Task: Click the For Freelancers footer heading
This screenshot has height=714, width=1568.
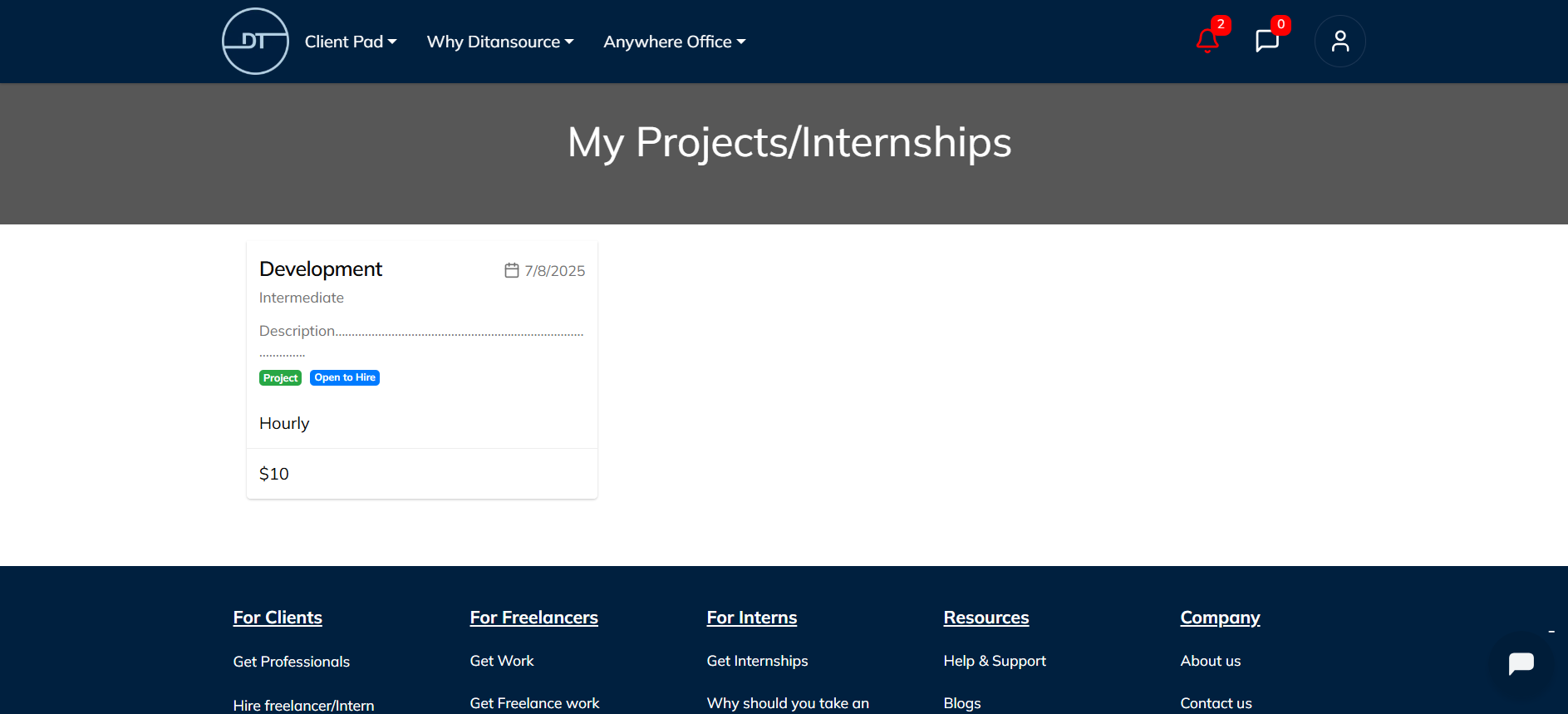Action: (533, 618)
